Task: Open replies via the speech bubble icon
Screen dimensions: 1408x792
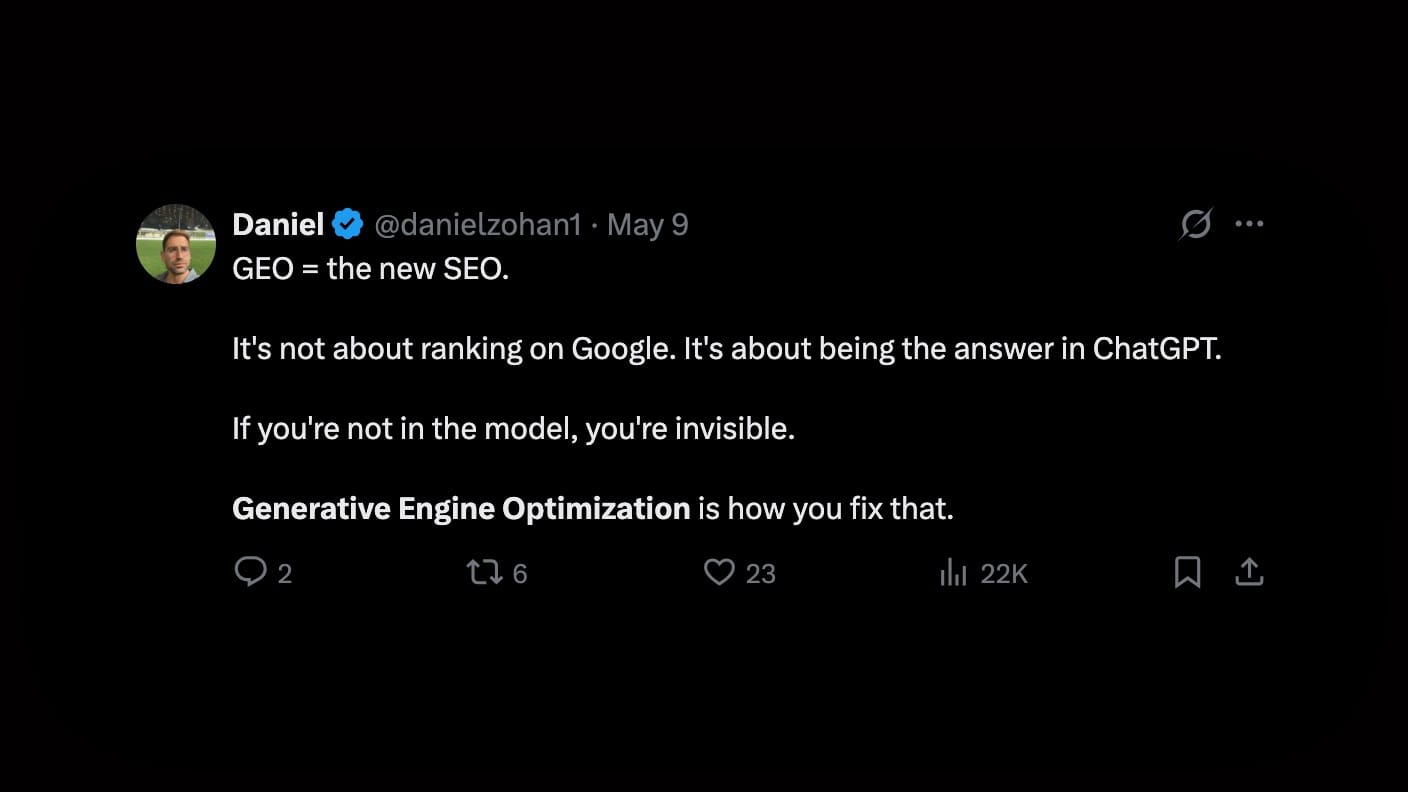Action: (250, 572)
